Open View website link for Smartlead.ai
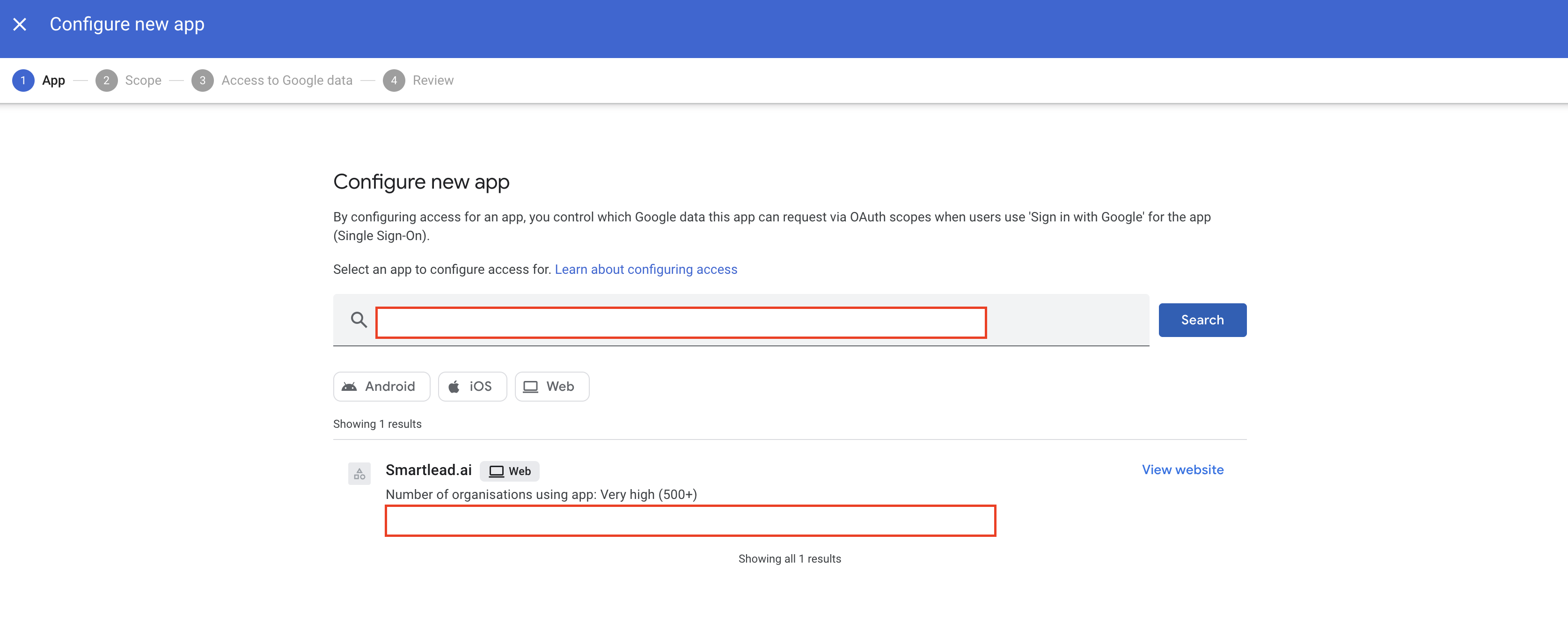The height and width of the screenshot is (630, 1568). pyautogui.click(x=1182, y=469)
